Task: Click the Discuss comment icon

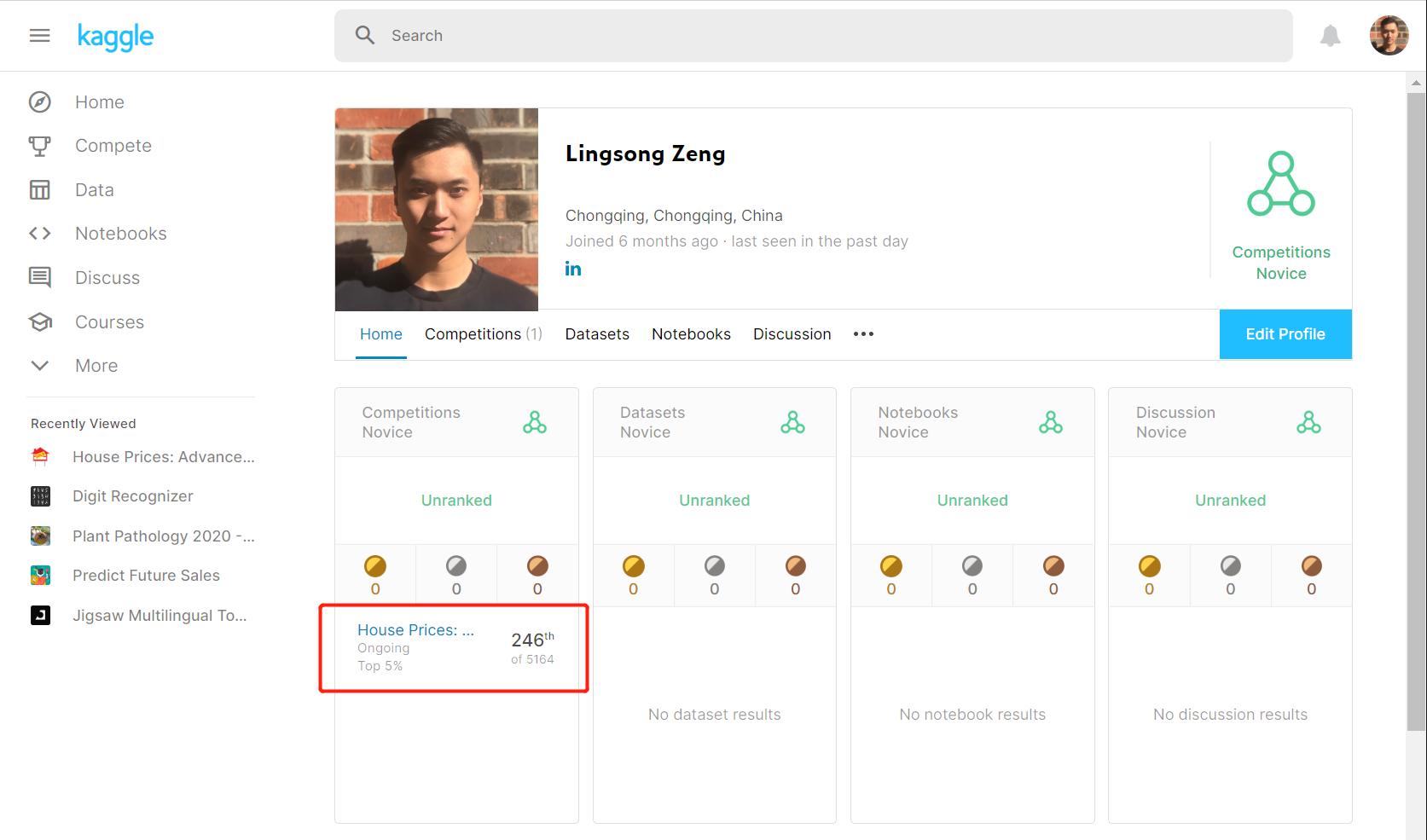Action: tap(40, 277)
